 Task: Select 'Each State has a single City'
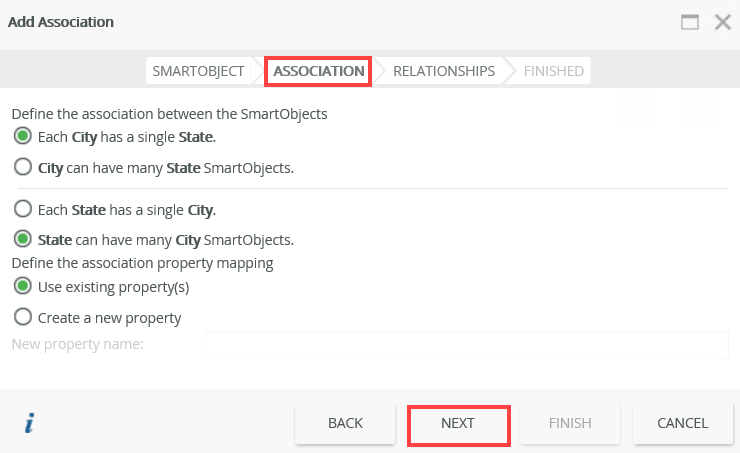tap(22, 210)
